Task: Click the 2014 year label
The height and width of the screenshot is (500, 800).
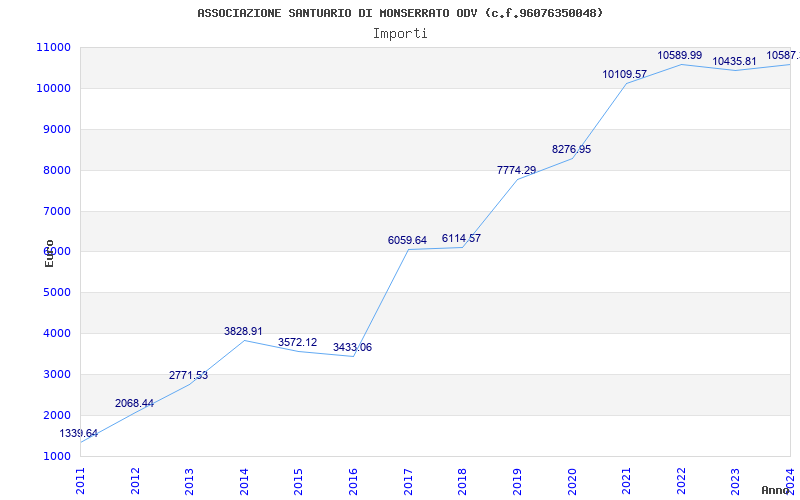Action: [244, 481]
